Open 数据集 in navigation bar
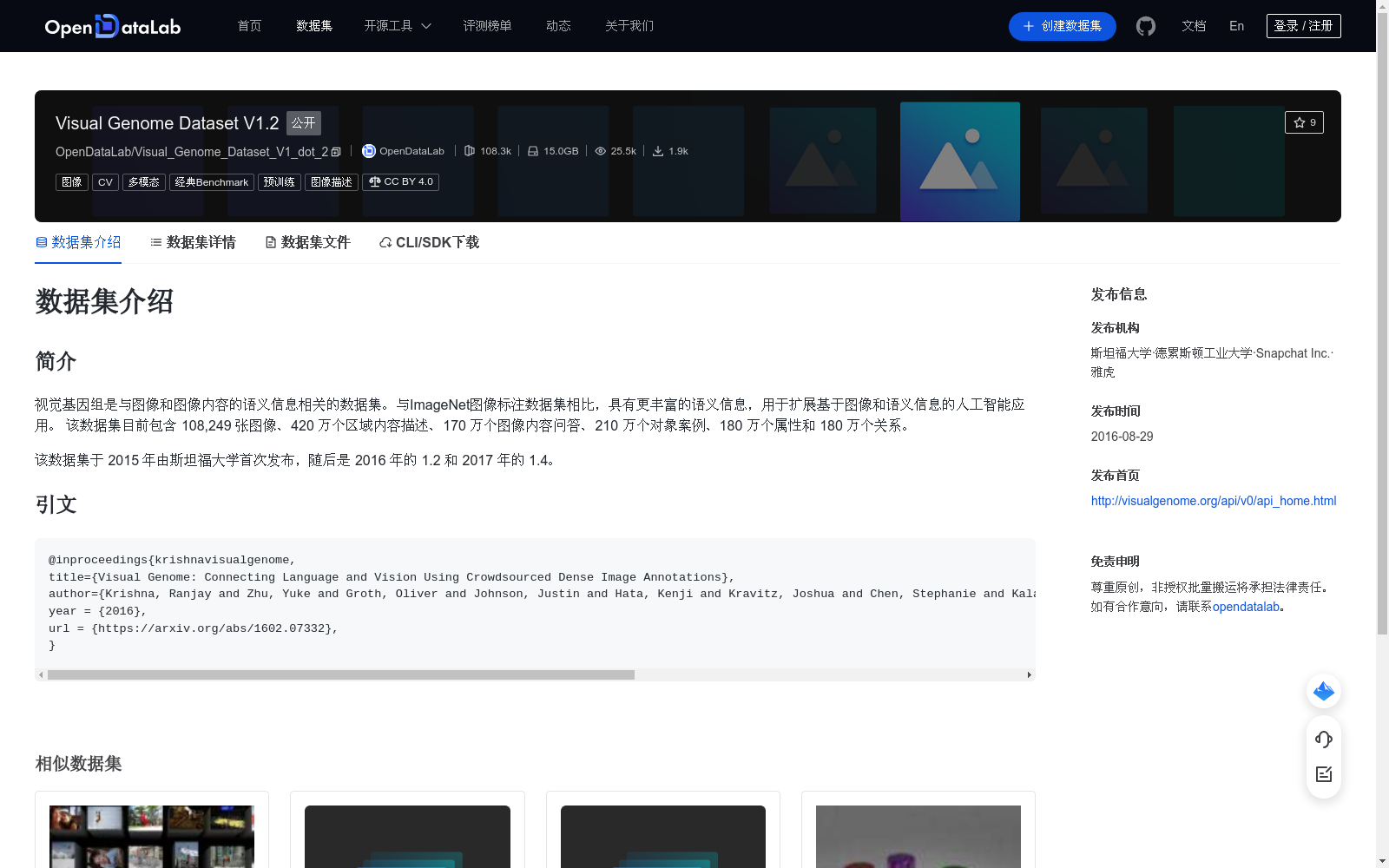Image resolution: width=1389 pixels, height=868 pixels. click(x=314, y=26)
